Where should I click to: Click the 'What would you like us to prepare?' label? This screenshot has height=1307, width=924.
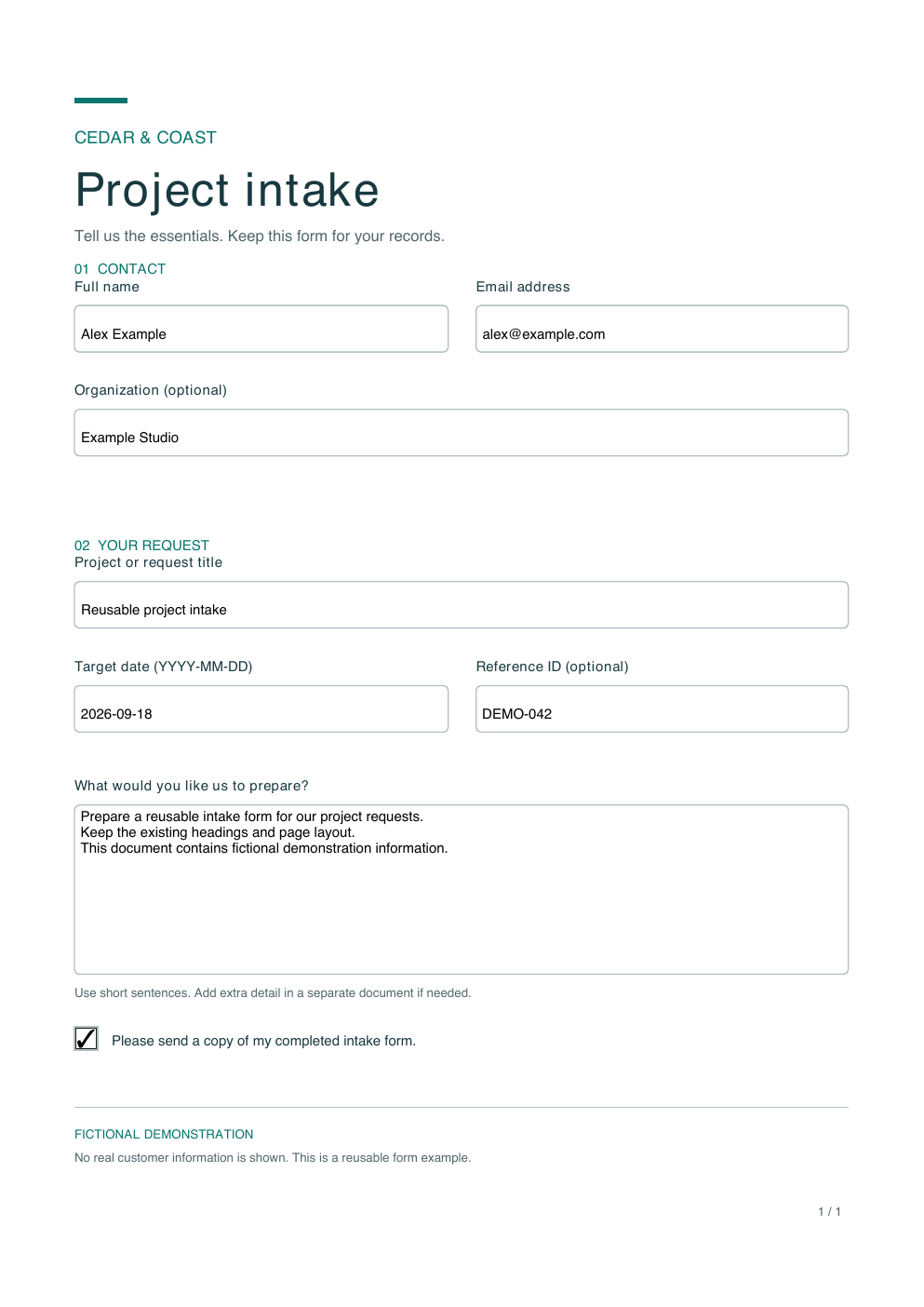[x=192, y=786]
